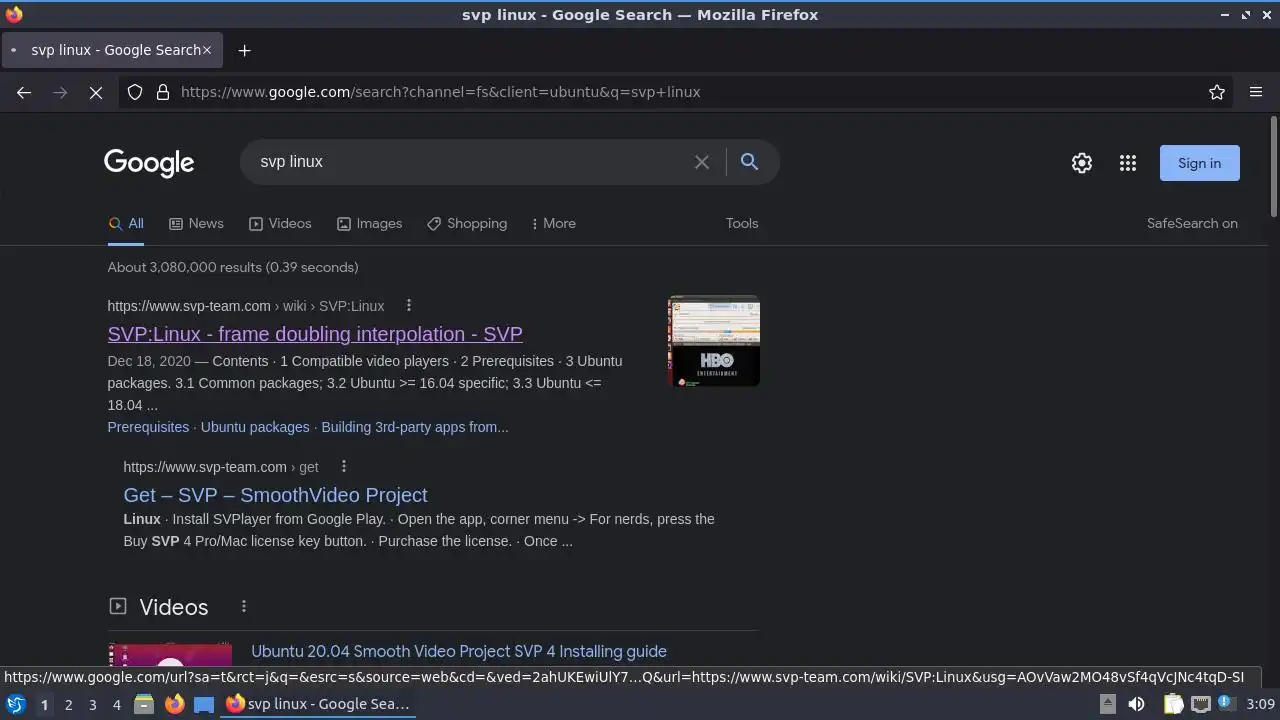This screenshot has height=720, width=1280.
Task: Click video thumbnail for Ubuntu 20.04 guide
Action: [170, 654]
